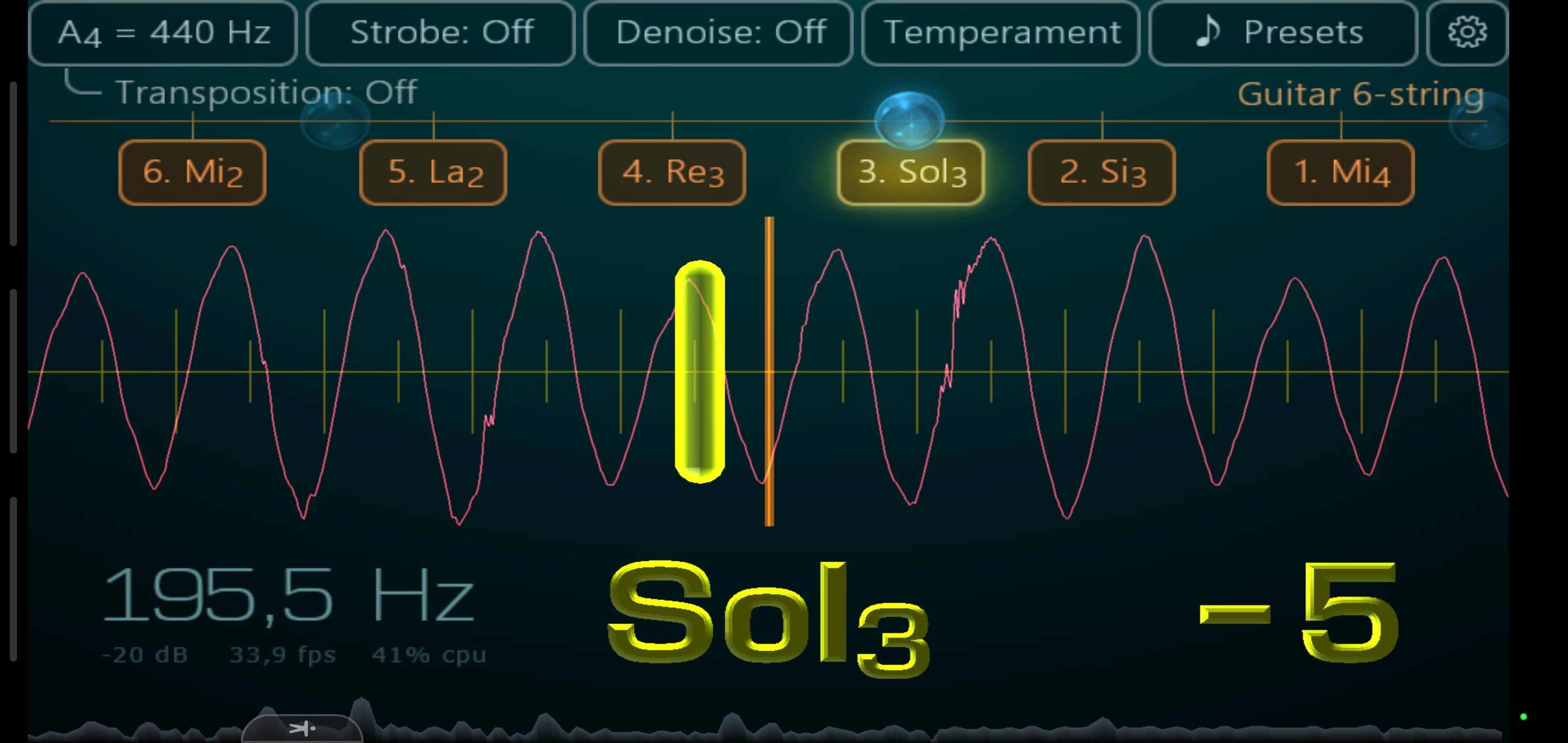Screen dimensions: 1568x743
Task: Toggle Transposition off setting
Action: coord(266,92)
